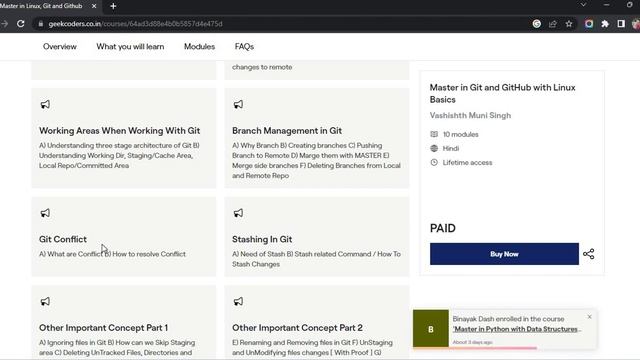Open site info lock icon
640x360 pixels.
[x=40, y=24]
